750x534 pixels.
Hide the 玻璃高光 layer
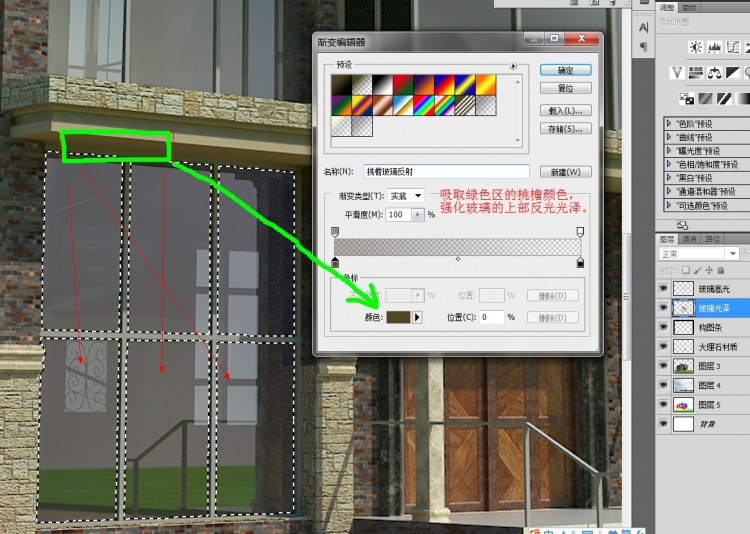[x=663, y=289]
